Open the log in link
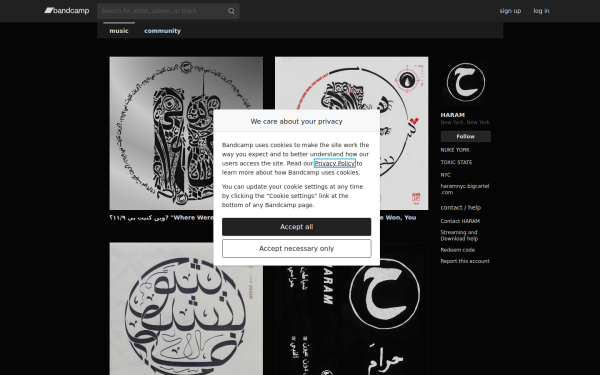The image size is (600, 375). coord(541,11)
